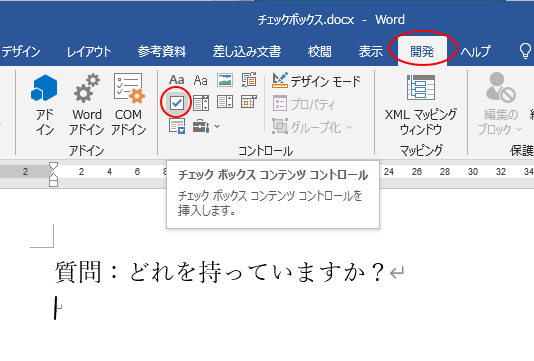The image size is (534, 361).
Task: Insert check box content control
Action: click(x=176, y=103)
